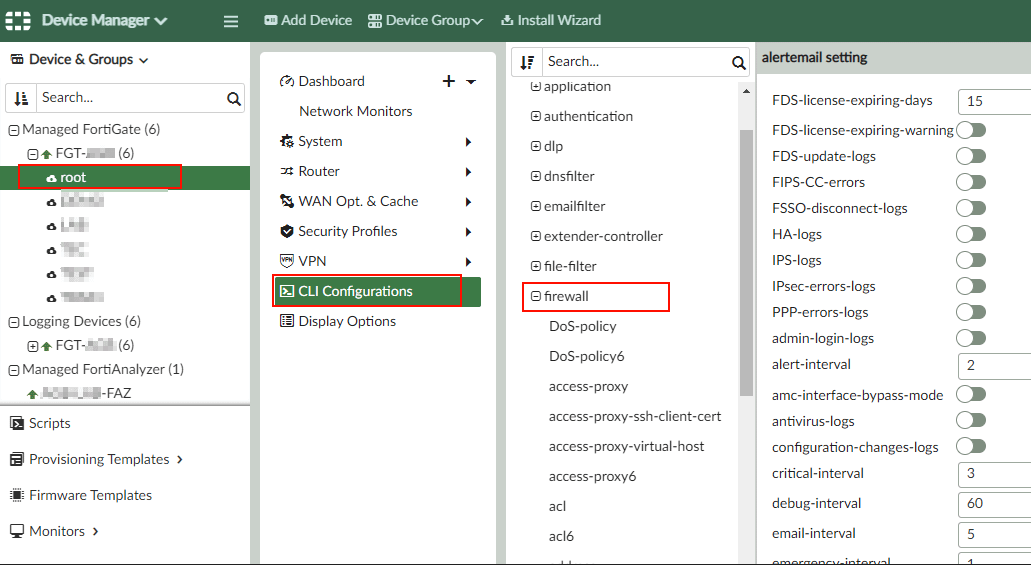This screenshot has width=1031, height=565.
Task: Expand the FGT device under Logging Devices
Action: (x=32, y=346)
